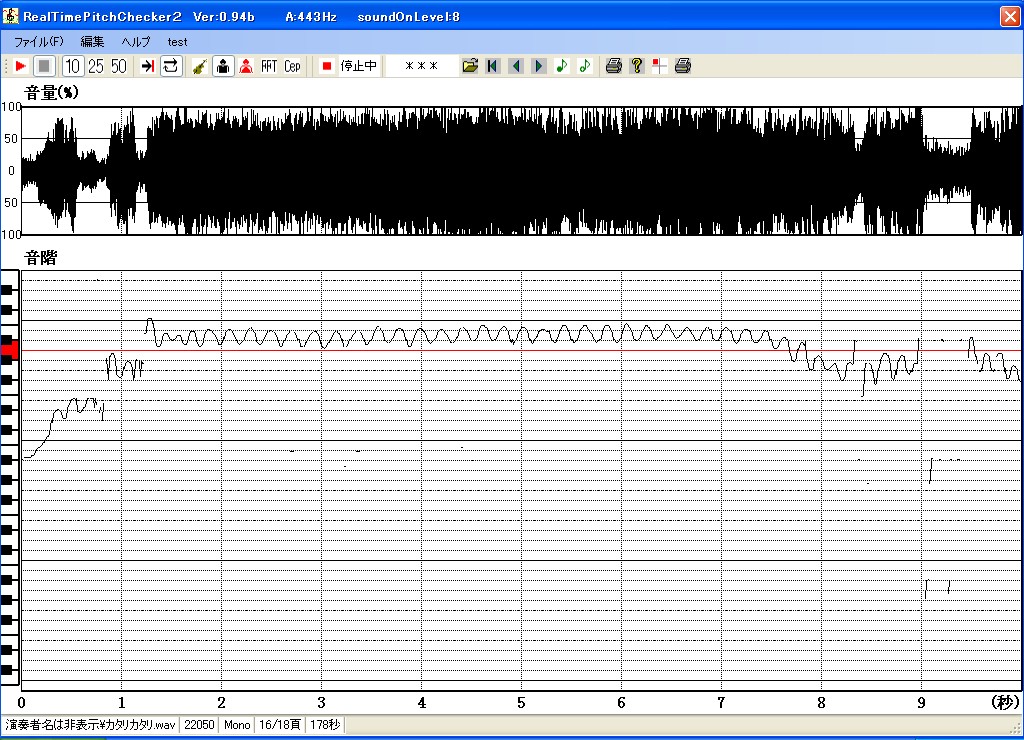Select the violin instrument mode icon

[x=200, y=66]
